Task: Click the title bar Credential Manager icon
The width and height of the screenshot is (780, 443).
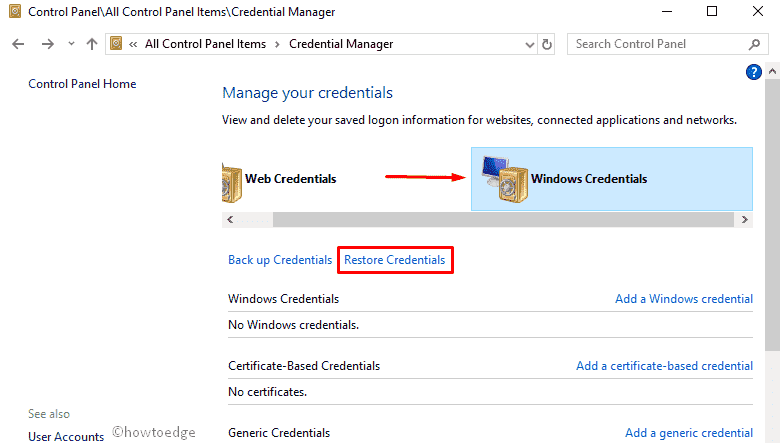Action: [x=15, y=11]
